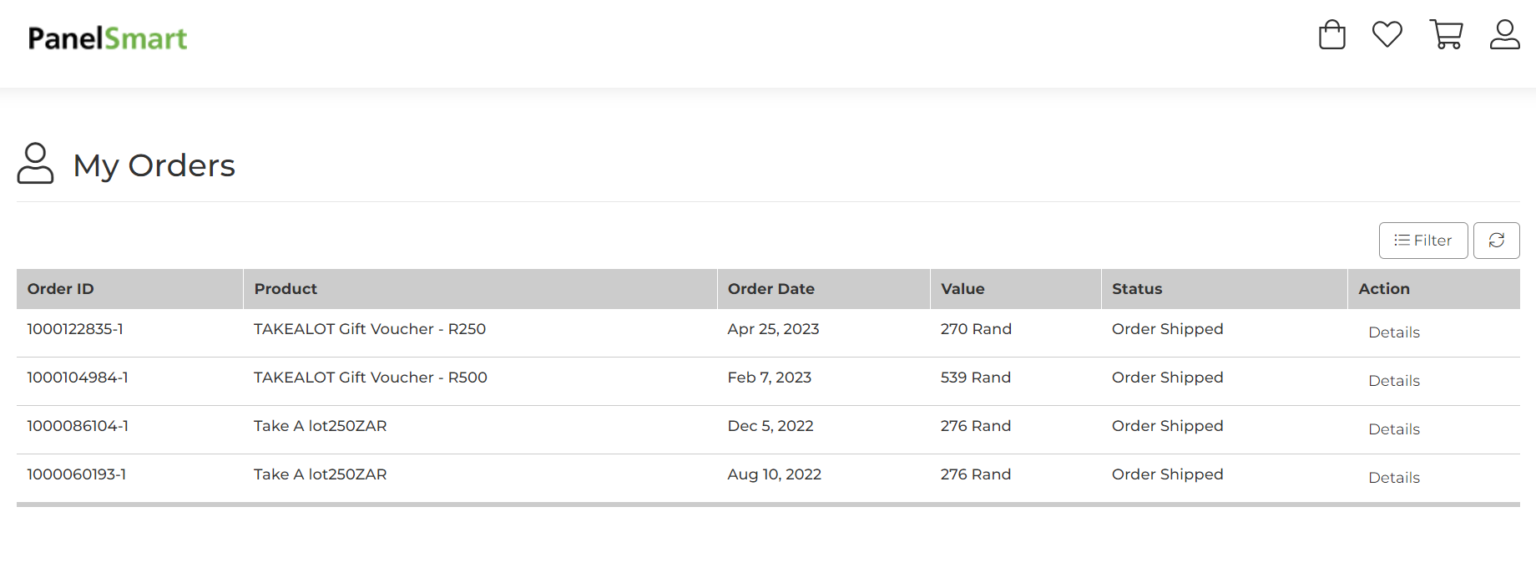The width and height of the screenshot is (1536, 568).
Task: Open Details for order 1000060193-1
Action: click(x=1393, y=478)
